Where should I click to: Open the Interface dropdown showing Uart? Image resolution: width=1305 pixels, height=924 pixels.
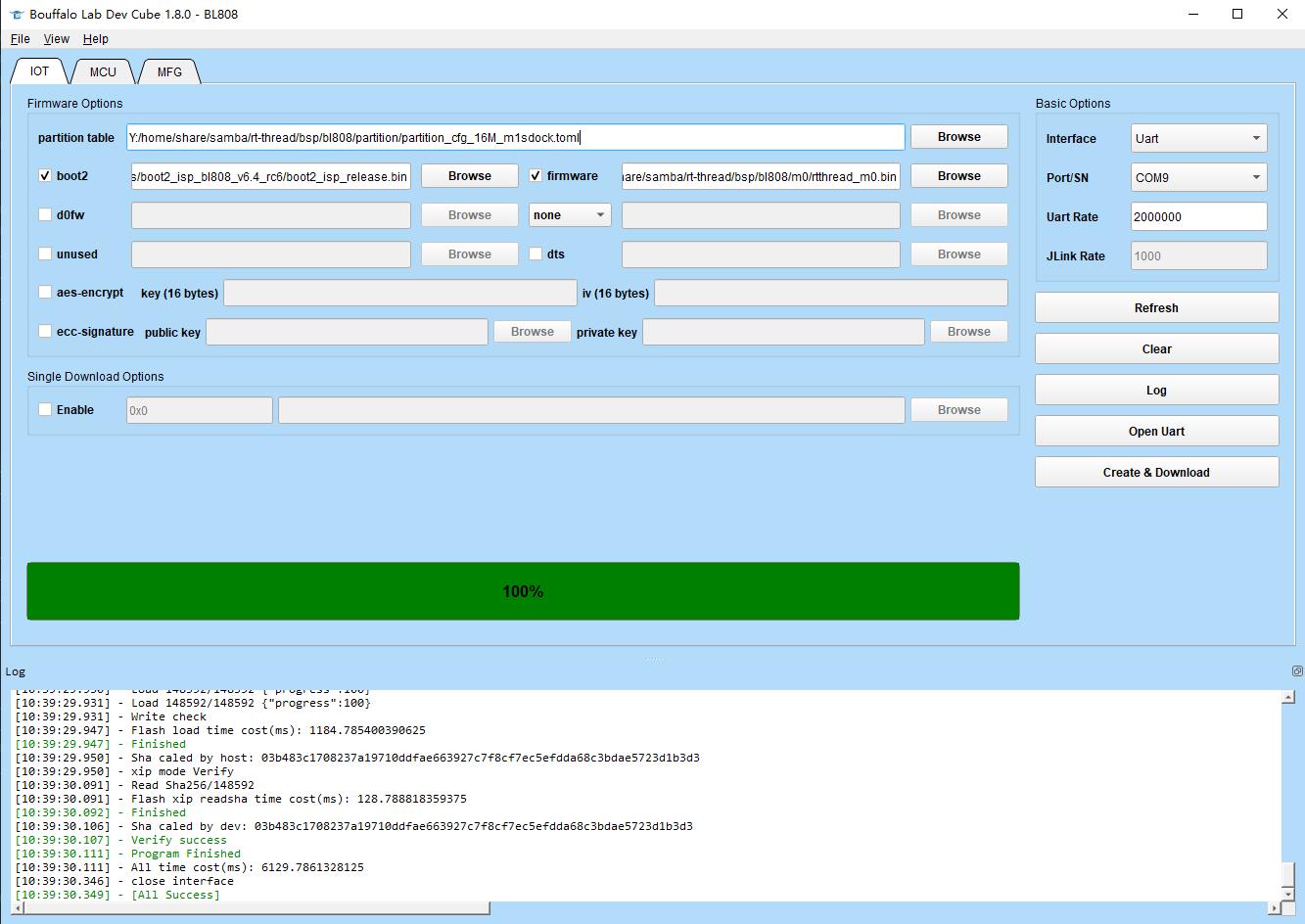pyautogui.click(x=1198, y=139)
